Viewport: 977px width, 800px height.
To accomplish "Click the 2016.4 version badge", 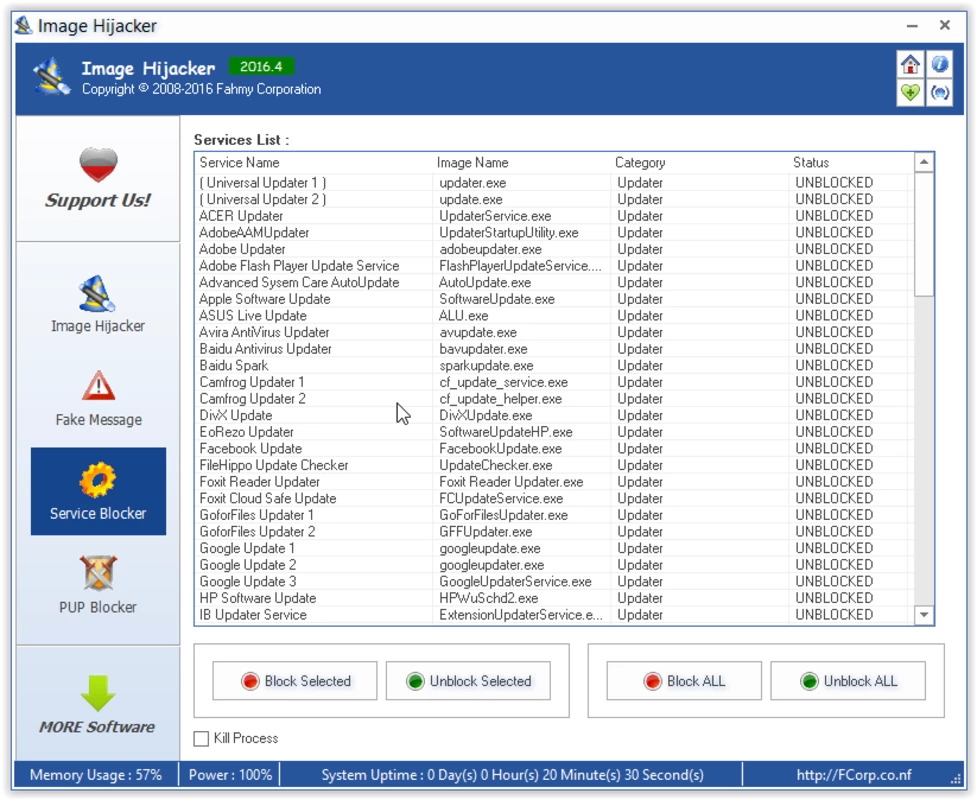I will click(261, 66).
